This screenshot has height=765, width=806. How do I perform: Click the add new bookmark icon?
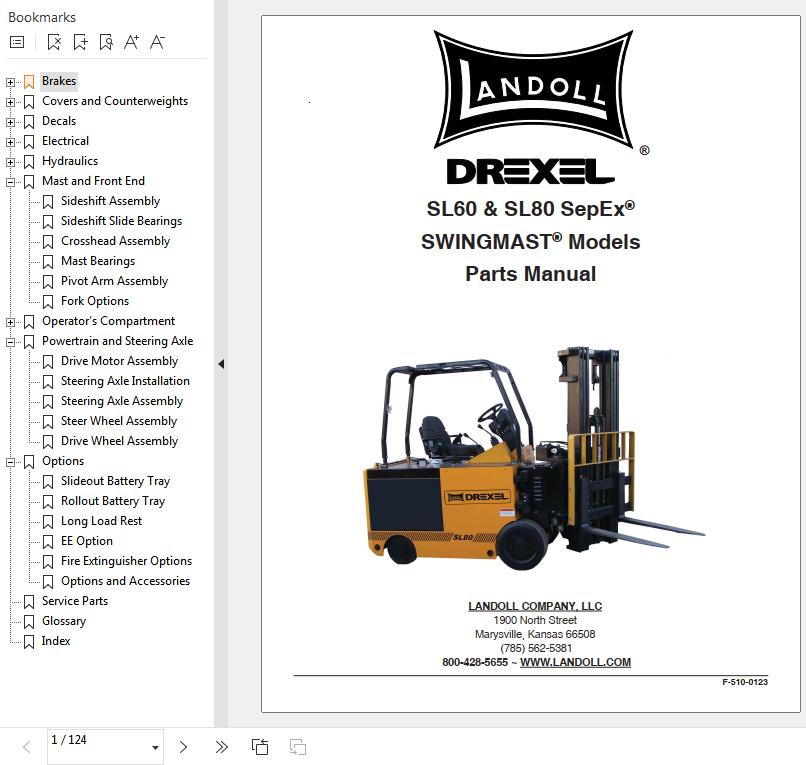pyautogui.click(x=80, y=42)
